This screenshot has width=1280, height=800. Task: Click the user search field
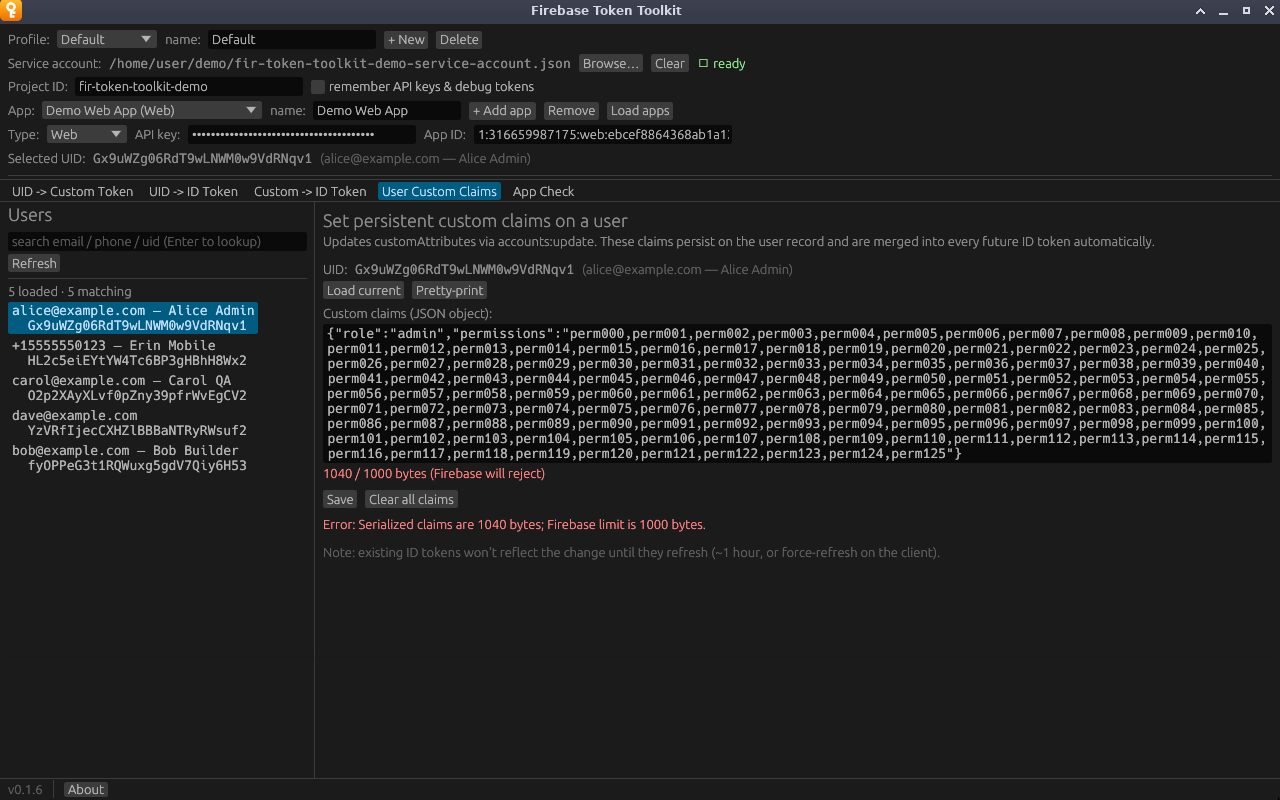click(157, 241)
